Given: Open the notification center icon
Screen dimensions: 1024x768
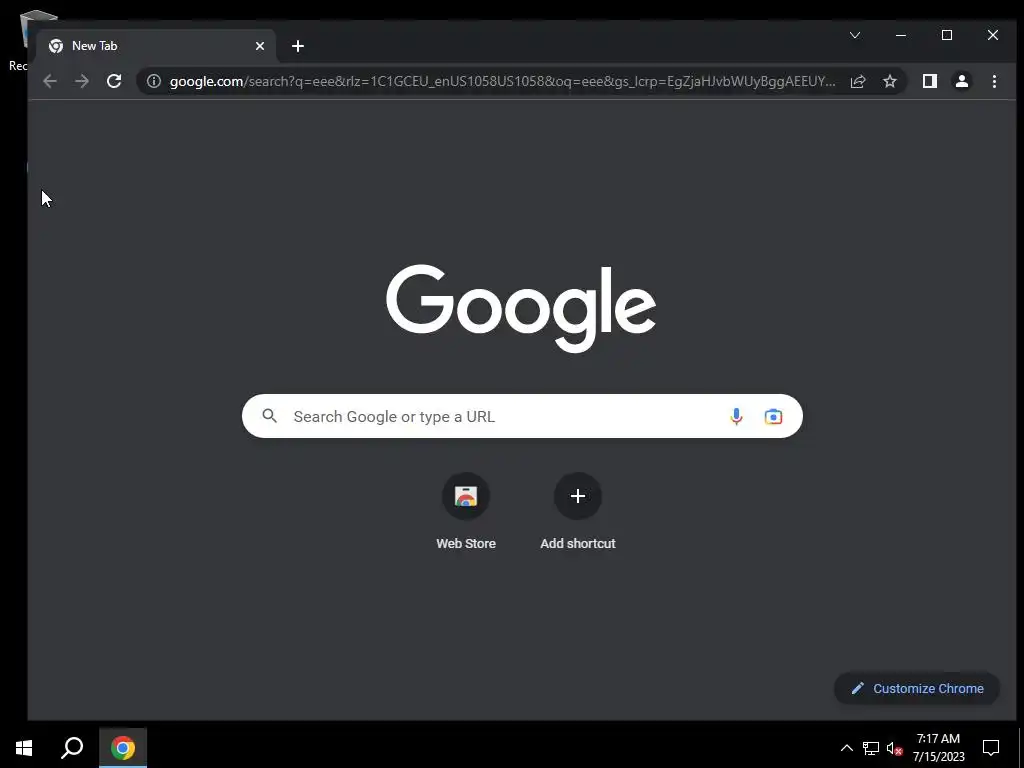Looking at the screenshot, I should click(x=991, y=748).
